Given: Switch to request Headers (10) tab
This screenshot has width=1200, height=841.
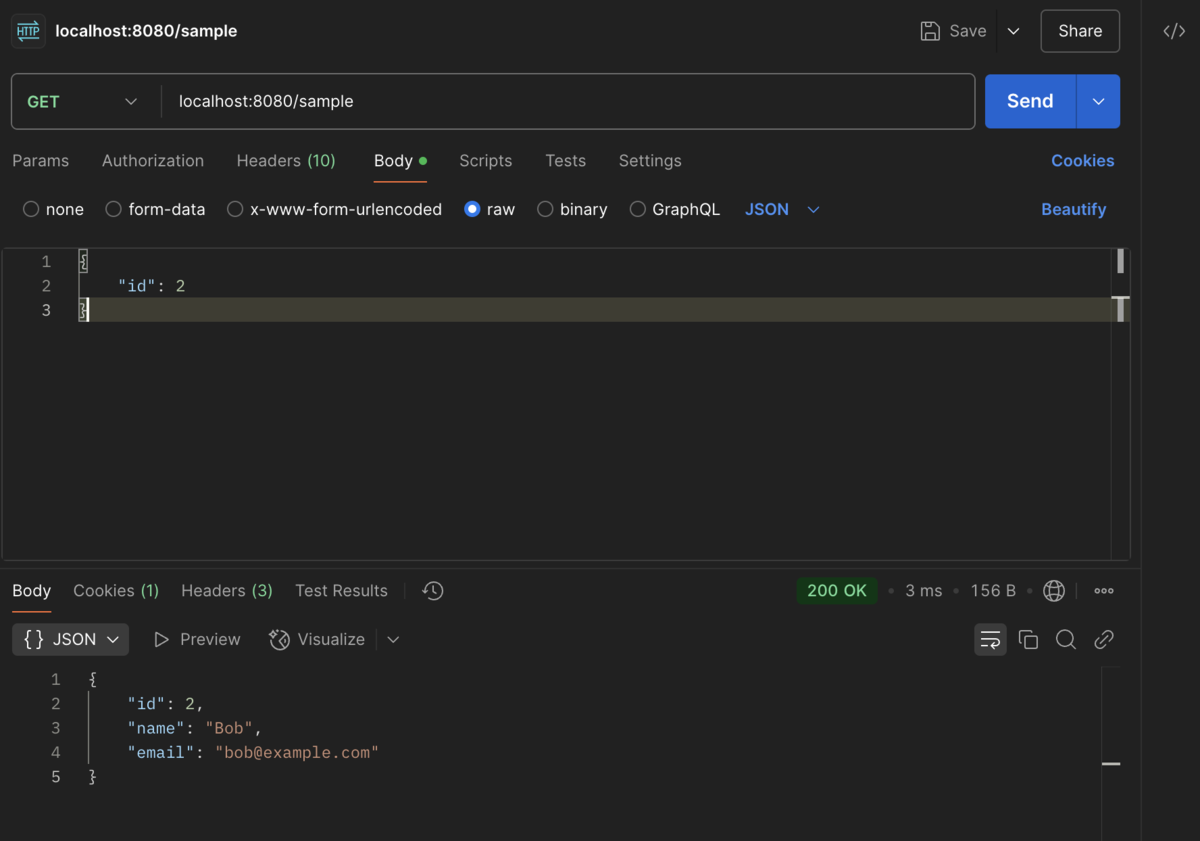Looking at the screenshot, I should (x=286, y=161).
